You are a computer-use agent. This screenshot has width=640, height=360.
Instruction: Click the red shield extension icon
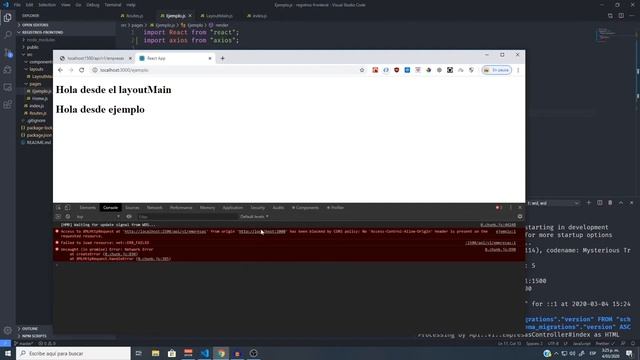point(396,70)
